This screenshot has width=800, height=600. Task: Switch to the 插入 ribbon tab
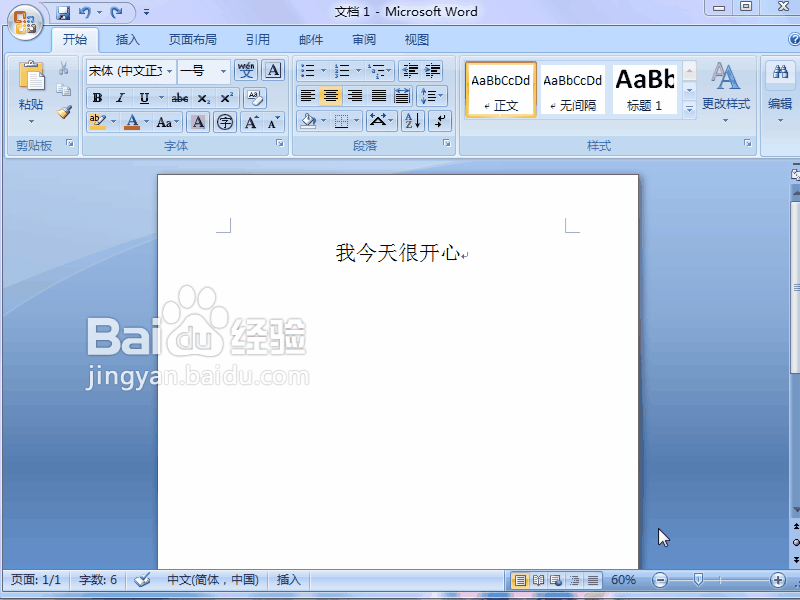click(x=127, y=39)
